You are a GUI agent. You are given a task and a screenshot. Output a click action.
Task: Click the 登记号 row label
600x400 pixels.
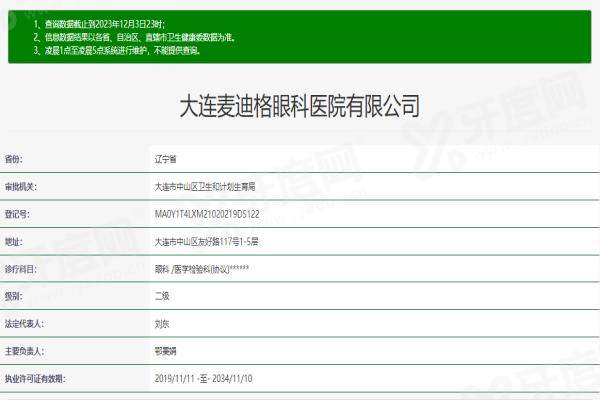[x=17, y=214]
